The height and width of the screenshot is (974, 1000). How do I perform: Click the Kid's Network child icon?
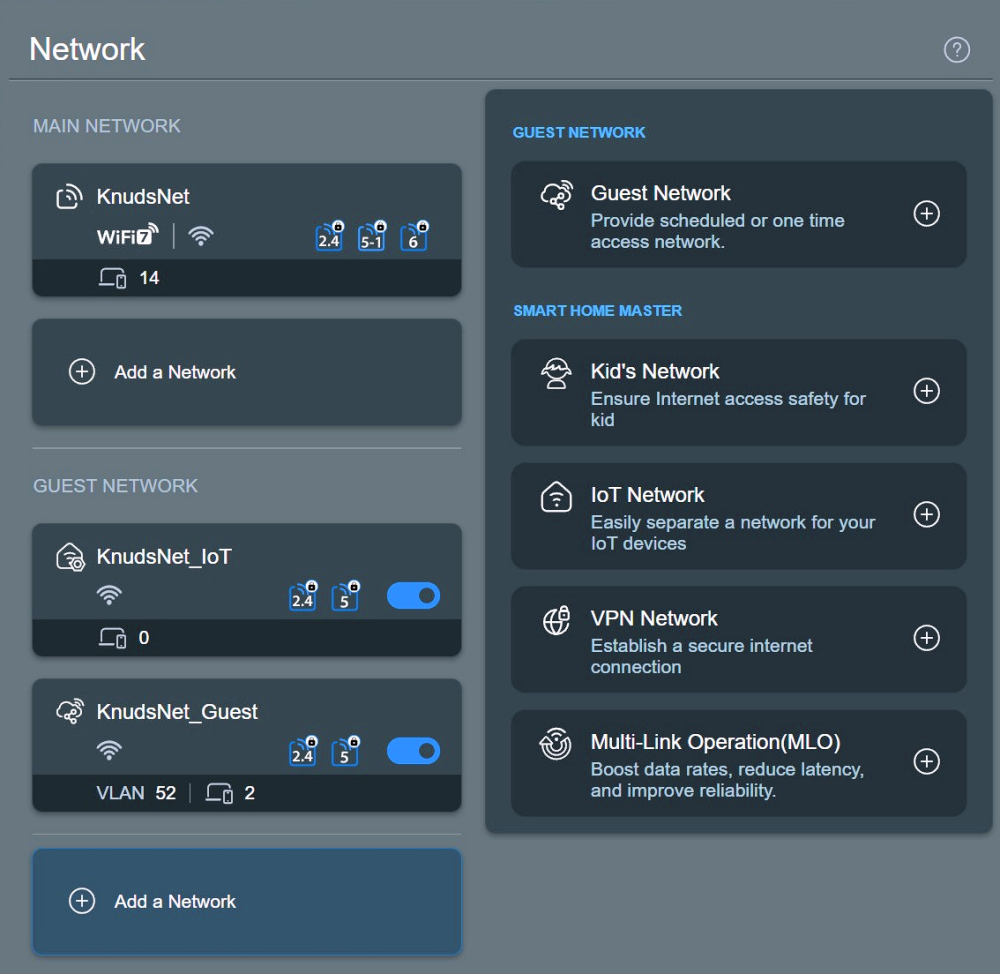556,374
